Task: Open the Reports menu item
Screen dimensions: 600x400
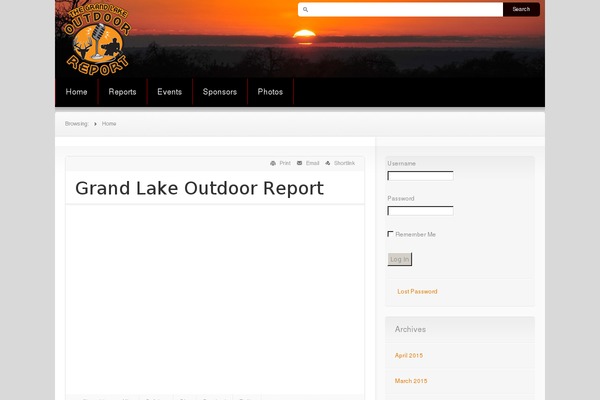Action: coord(122,92)
